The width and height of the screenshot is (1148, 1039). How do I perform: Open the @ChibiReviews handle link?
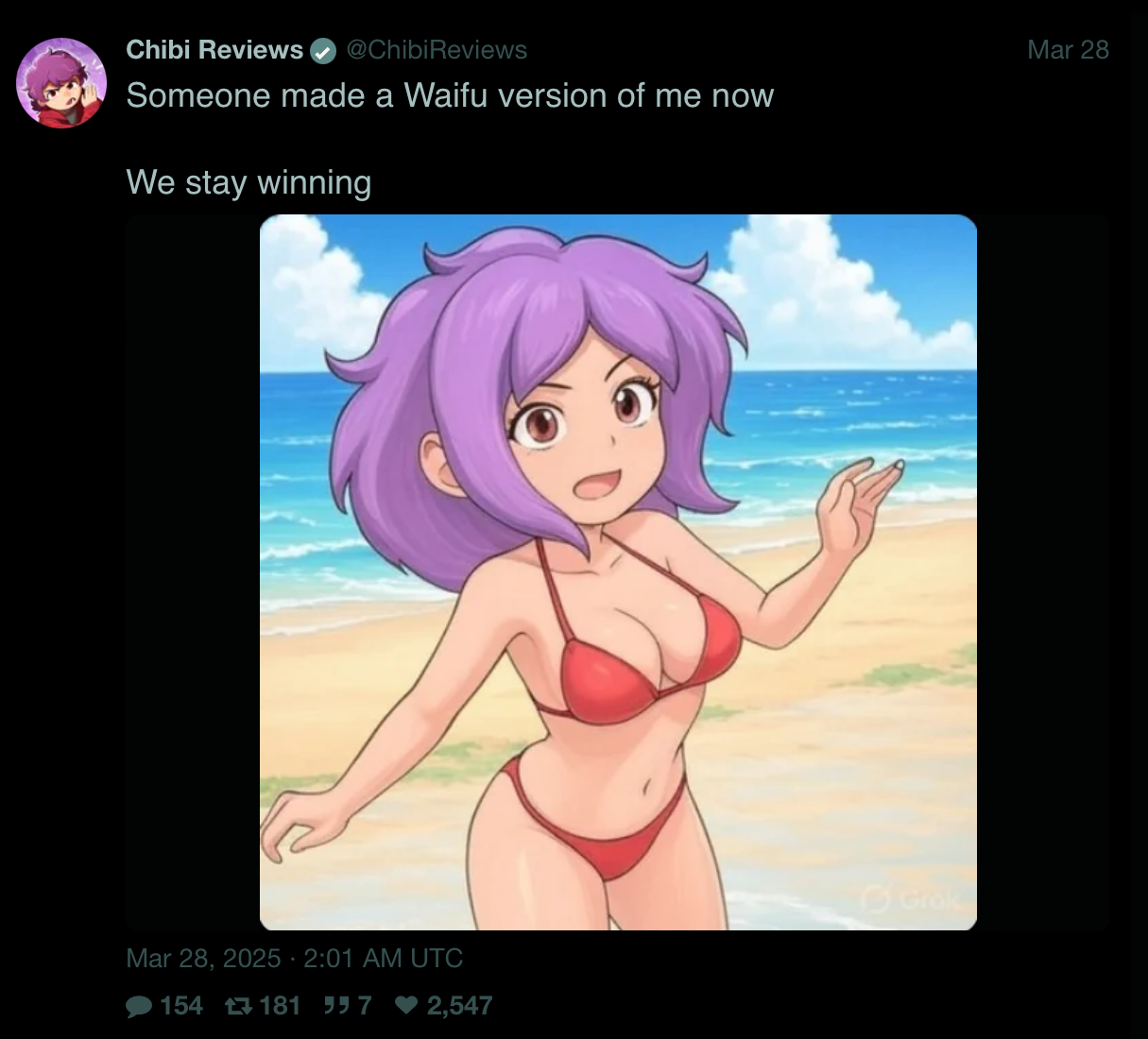pos(437,50)
